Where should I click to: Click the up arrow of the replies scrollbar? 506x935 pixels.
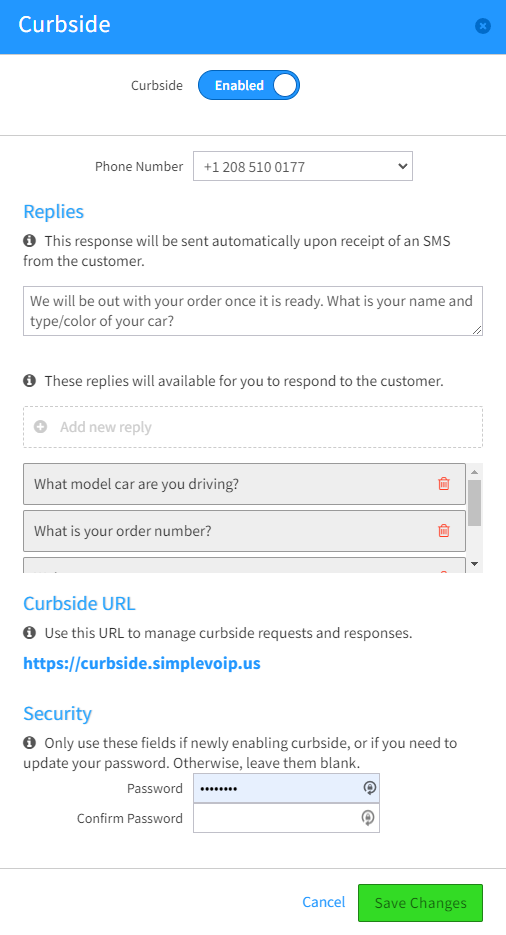474,472
